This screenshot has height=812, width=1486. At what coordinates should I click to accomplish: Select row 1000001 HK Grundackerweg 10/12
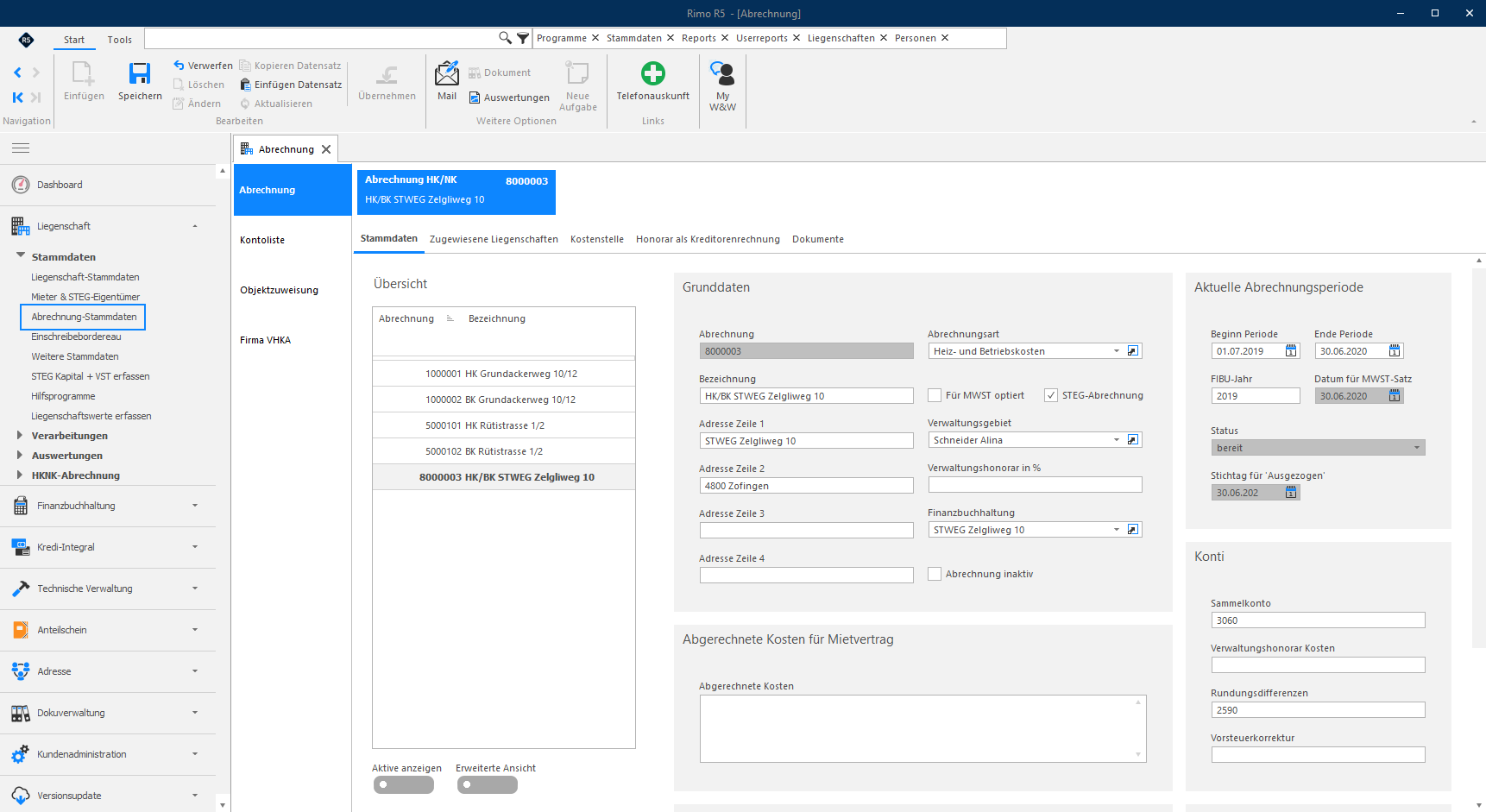(x=504, y=374)
